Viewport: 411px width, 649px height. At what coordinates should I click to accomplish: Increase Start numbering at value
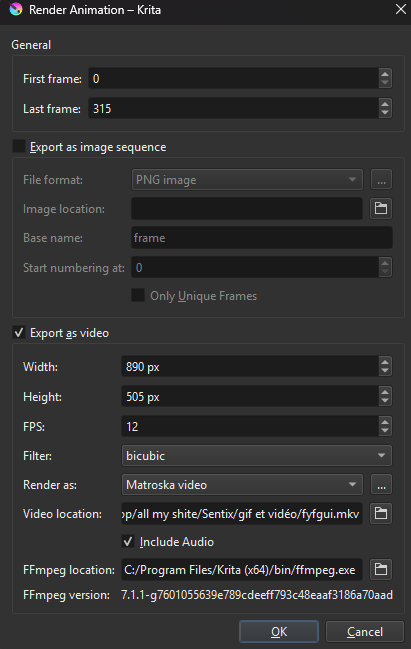[385, 262]
